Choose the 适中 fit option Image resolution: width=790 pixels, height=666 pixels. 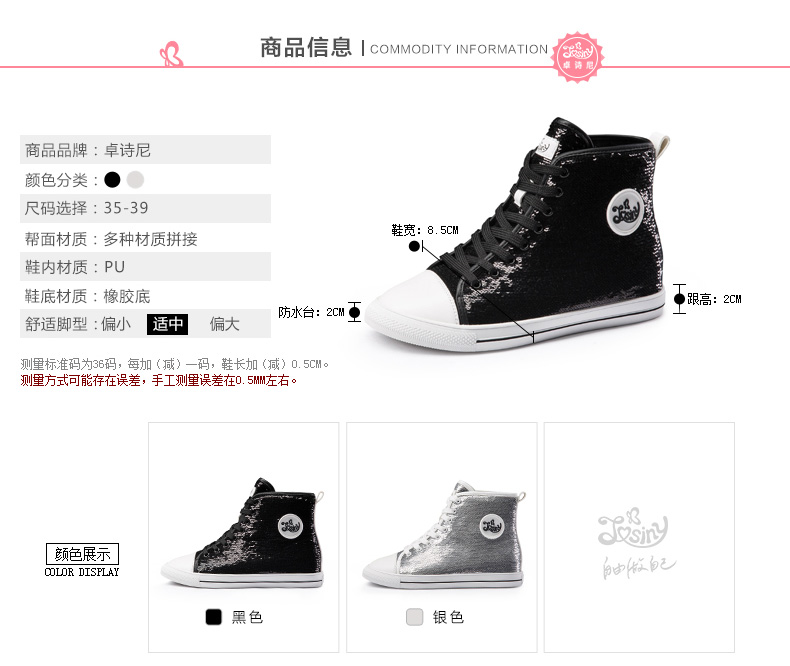coord(167,324)
